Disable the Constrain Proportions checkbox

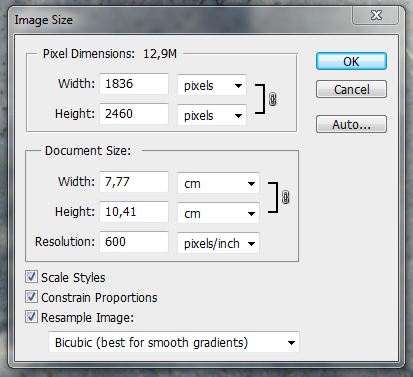pos(31,297)
